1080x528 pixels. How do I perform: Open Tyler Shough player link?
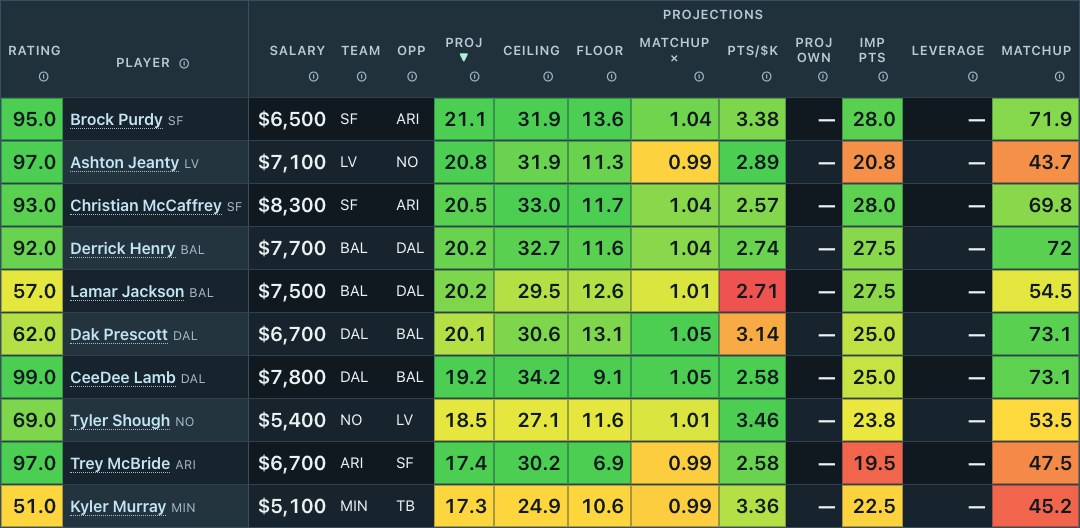[x=120, y=420]
